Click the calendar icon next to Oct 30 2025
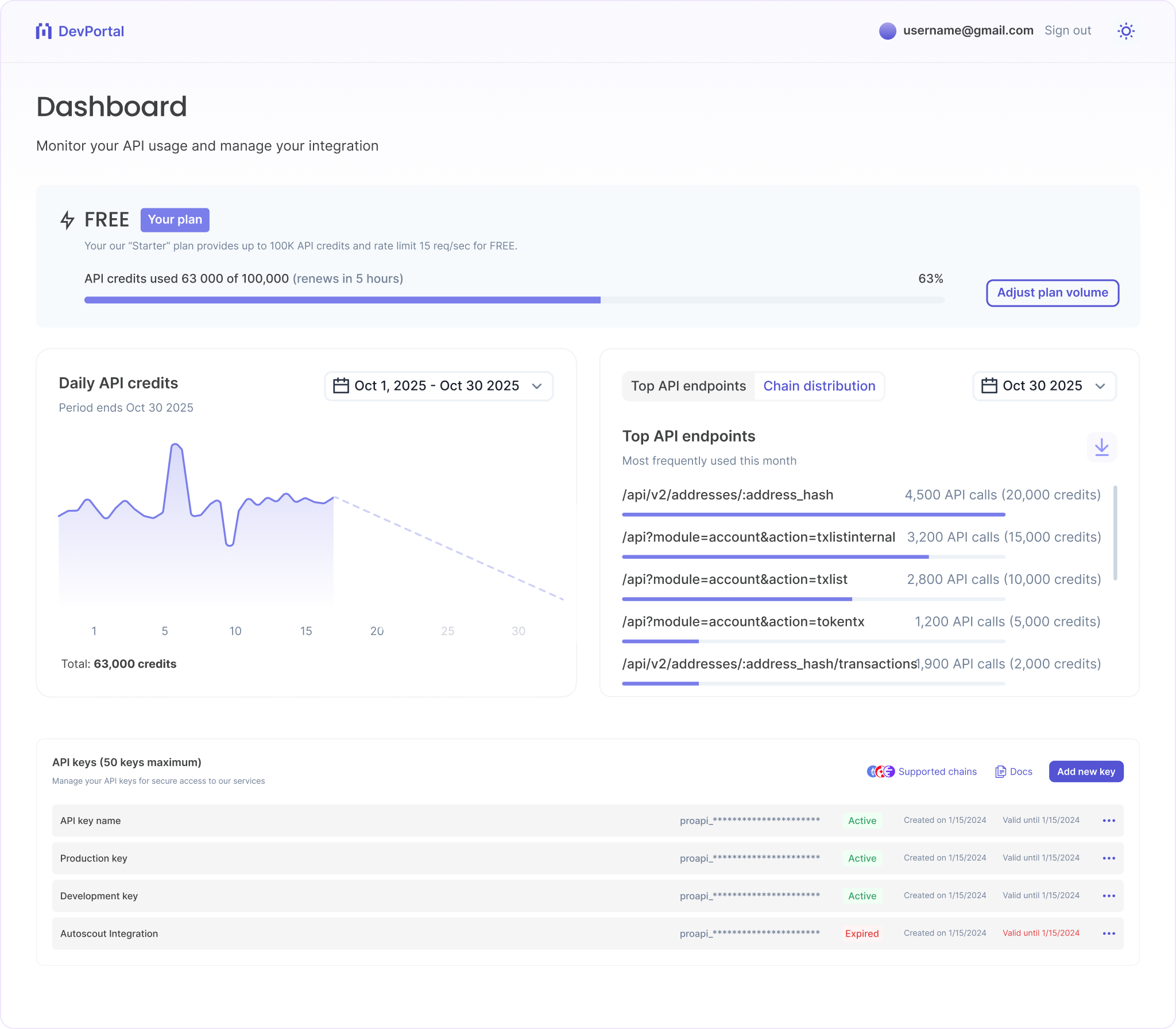 [991, 385]
